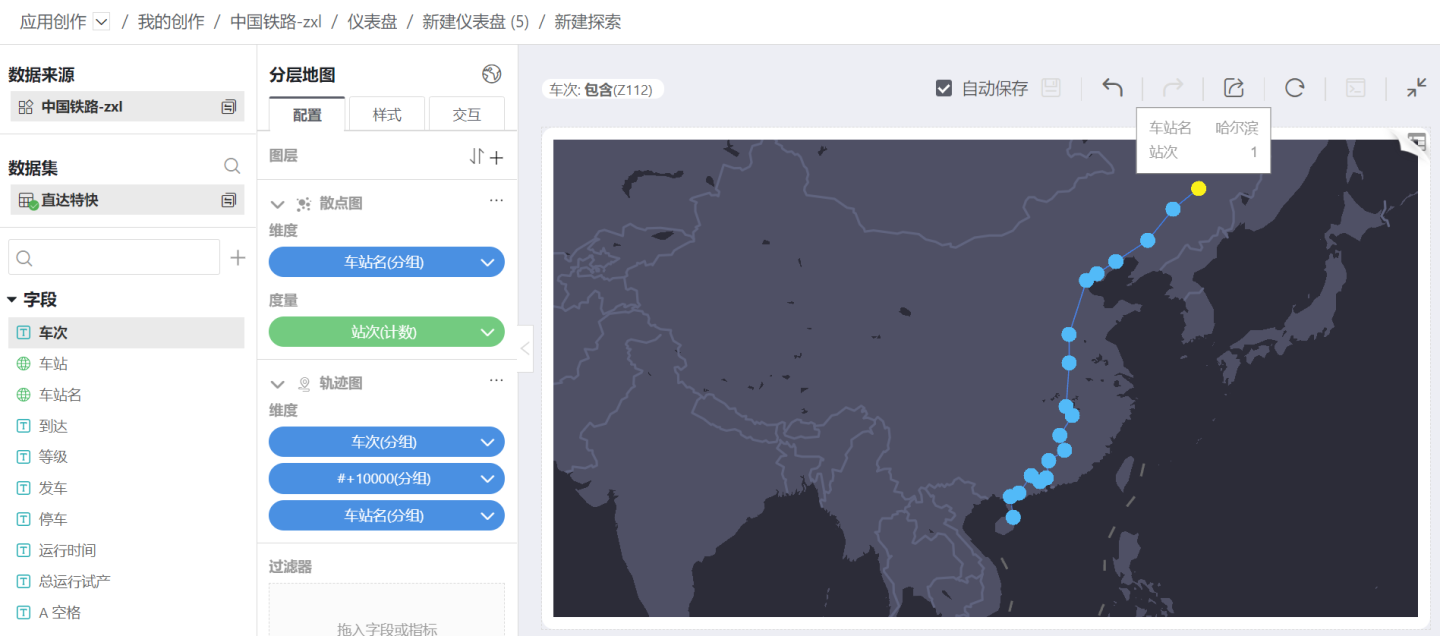Image resolution: width=1440 pixels, height=636 pixels.
Task: Go to 我的创作 in breadcrumb
Action: (x=170, y=22)
